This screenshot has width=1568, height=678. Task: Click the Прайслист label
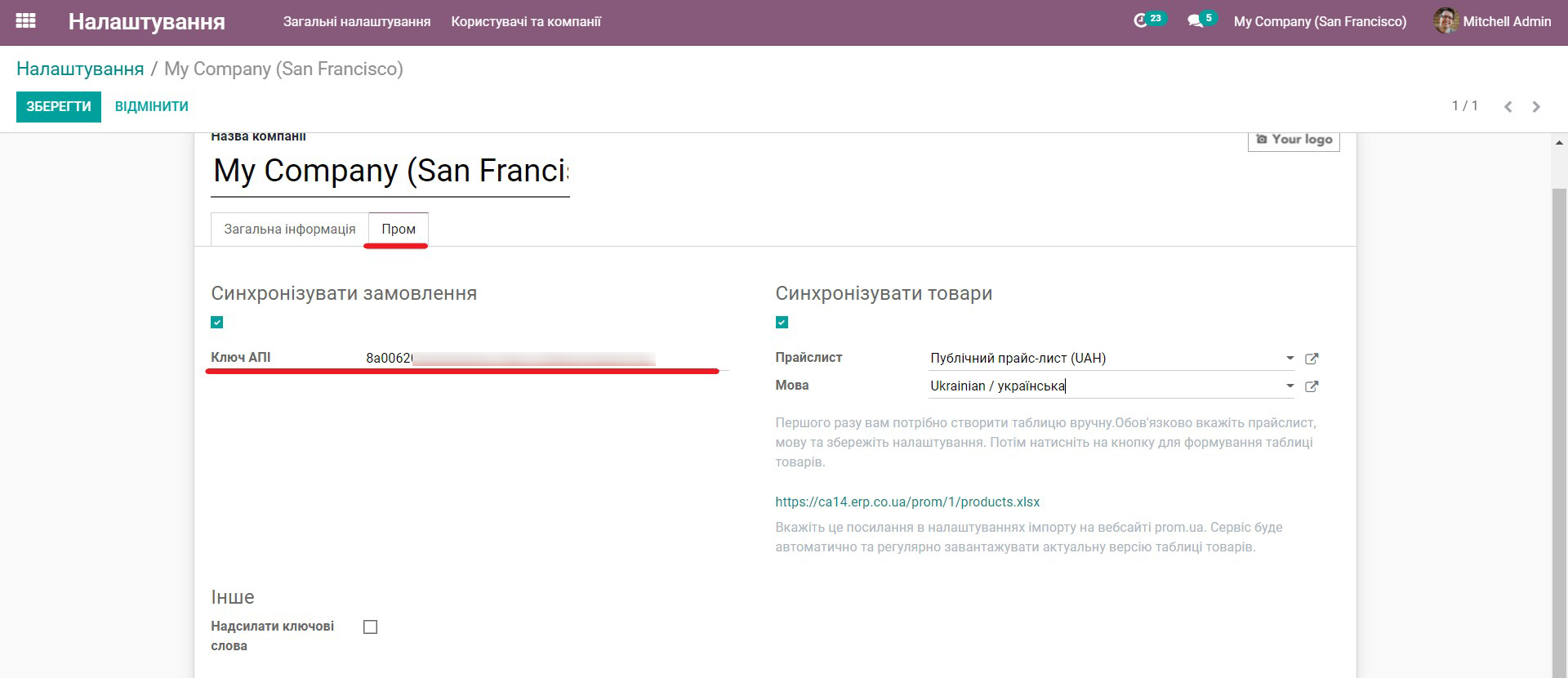pos(808,358)
